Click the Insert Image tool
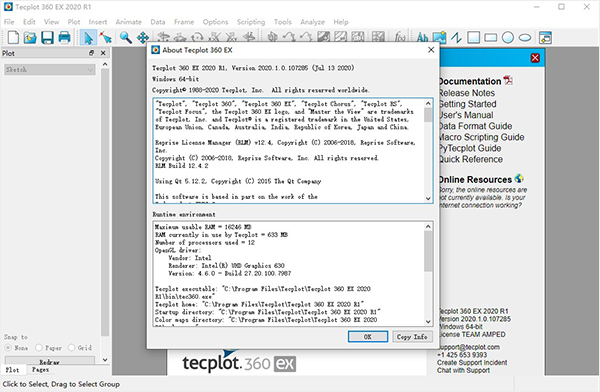This screenshot has width=600, height=392. [439, 38]
